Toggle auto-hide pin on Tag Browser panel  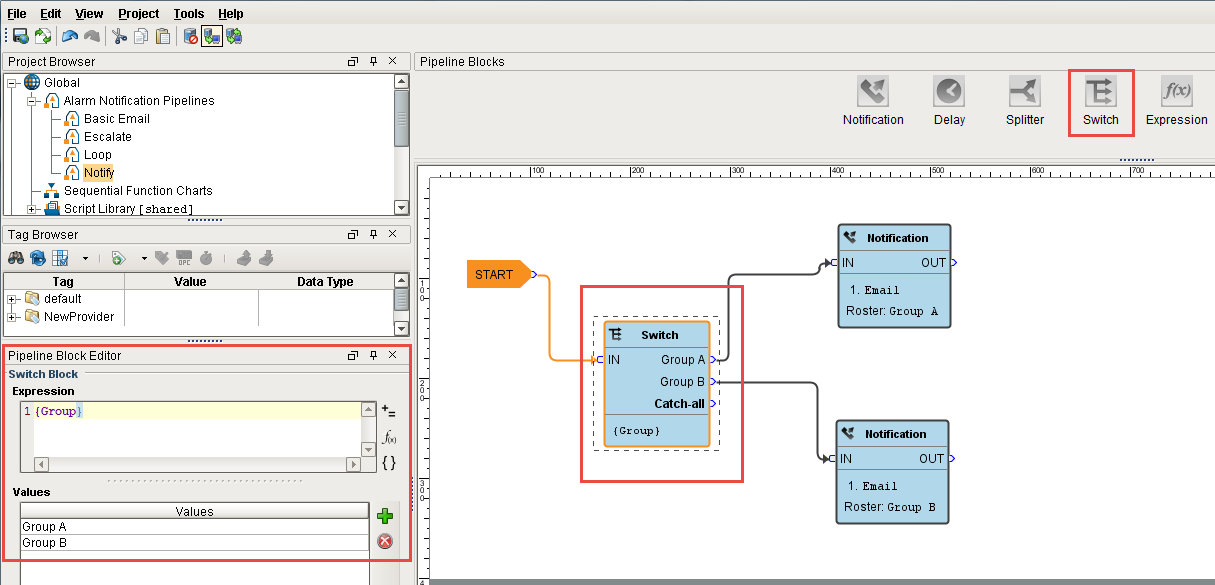tap(374, 234)
